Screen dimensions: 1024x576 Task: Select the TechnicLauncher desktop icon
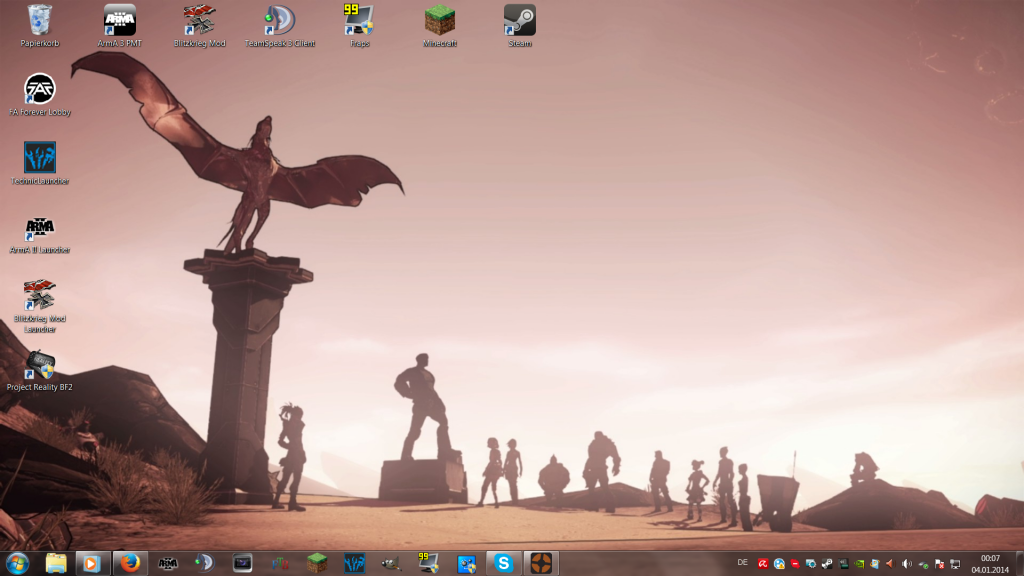point(40,163)
